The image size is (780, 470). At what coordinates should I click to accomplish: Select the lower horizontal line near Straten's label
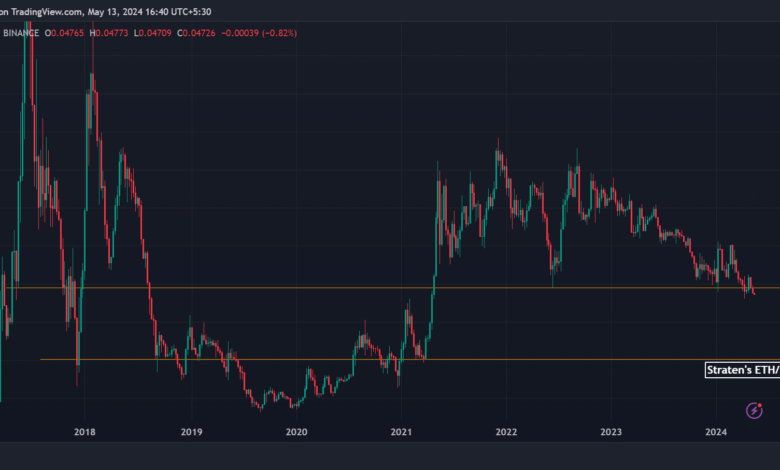(300, 359)
